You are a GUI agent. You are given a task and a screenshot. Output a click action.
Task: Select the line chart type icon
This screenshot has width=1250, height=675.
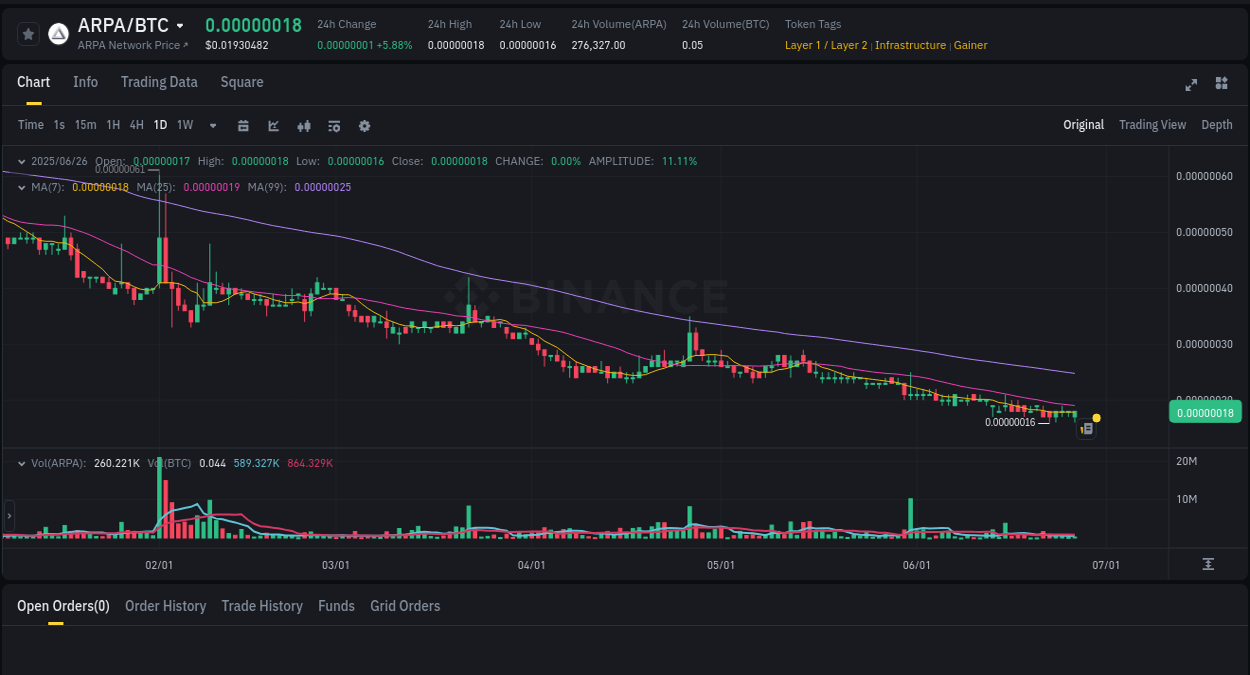273,125
